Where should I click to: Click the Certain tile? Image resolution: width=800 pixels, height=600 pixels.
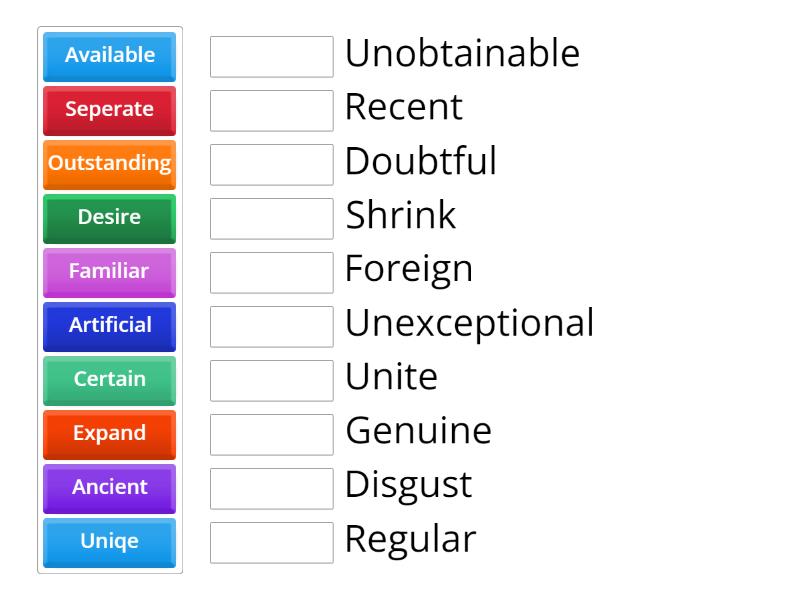(108, 381)
